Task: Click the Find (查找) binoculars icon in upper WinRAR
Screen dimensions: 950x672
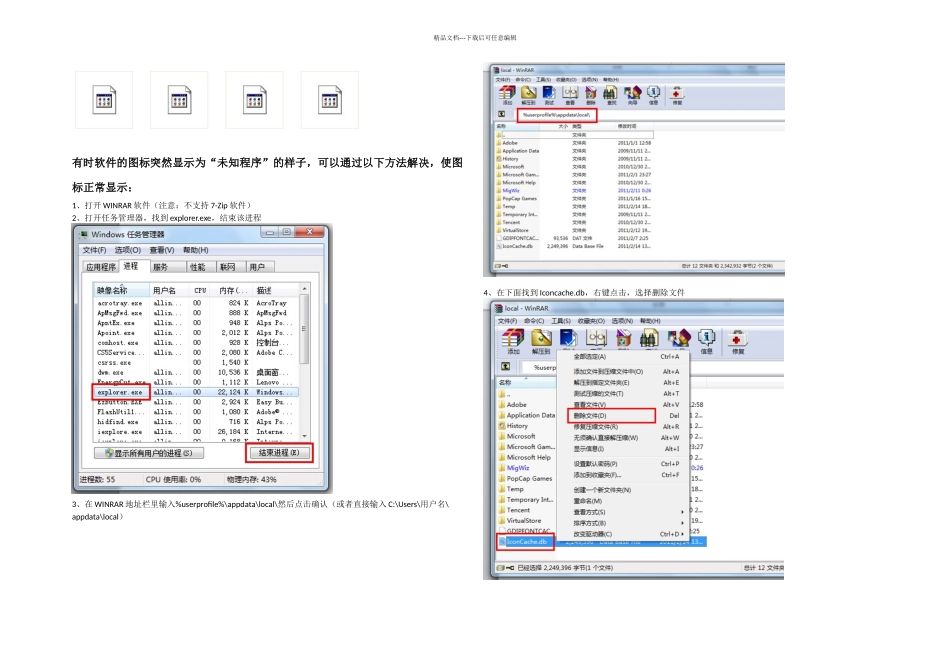Action: point(611,95)
